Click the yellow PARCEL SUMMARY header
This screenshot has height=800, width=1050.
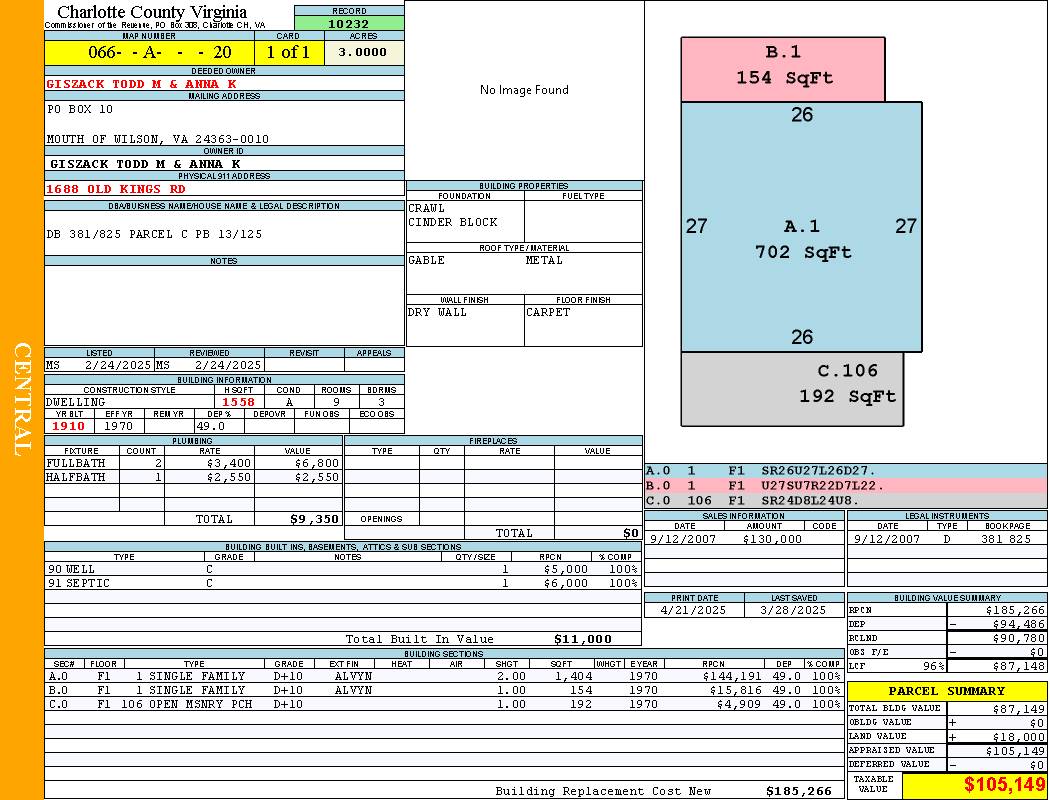[947, 691]
